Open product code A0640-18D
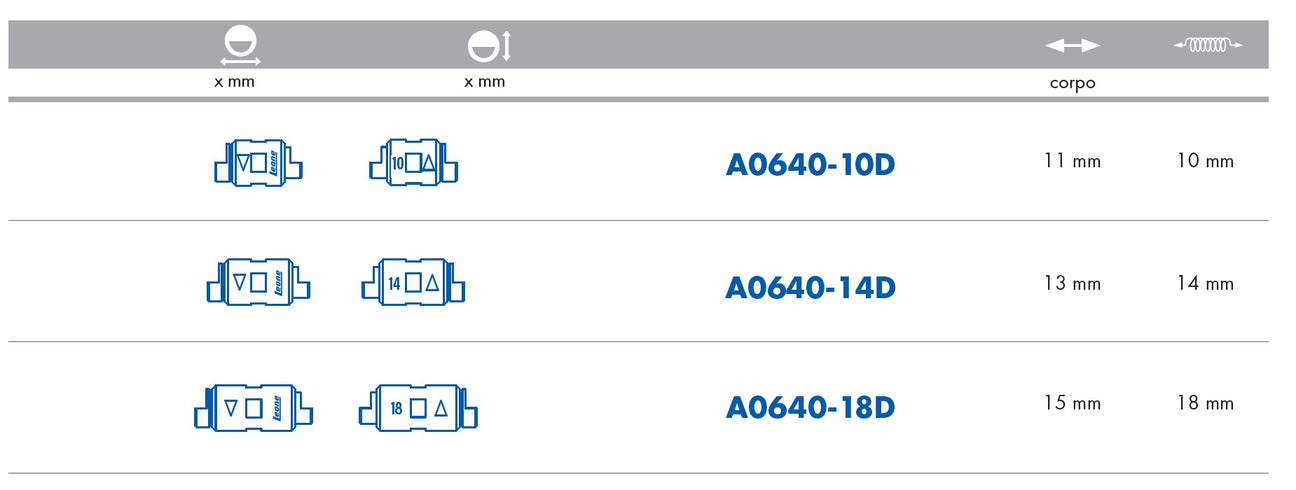Viewport: 1296px width, 490px height. point(810,408)
